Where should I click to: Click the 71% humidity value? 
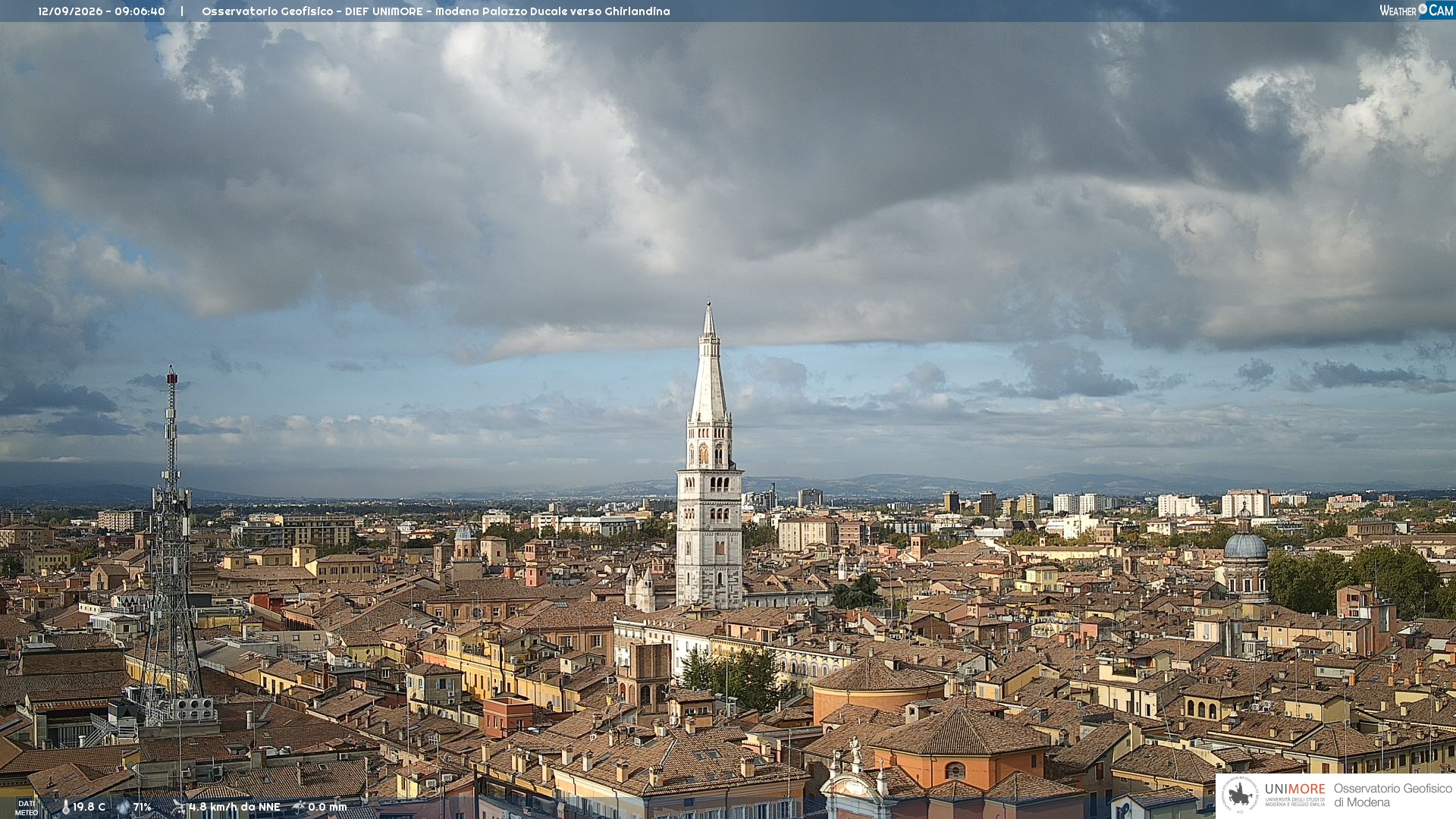(143, 807)
